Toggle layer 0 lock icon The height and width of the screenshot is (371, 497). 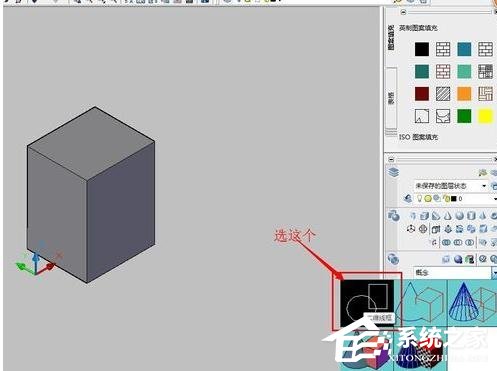446,199
